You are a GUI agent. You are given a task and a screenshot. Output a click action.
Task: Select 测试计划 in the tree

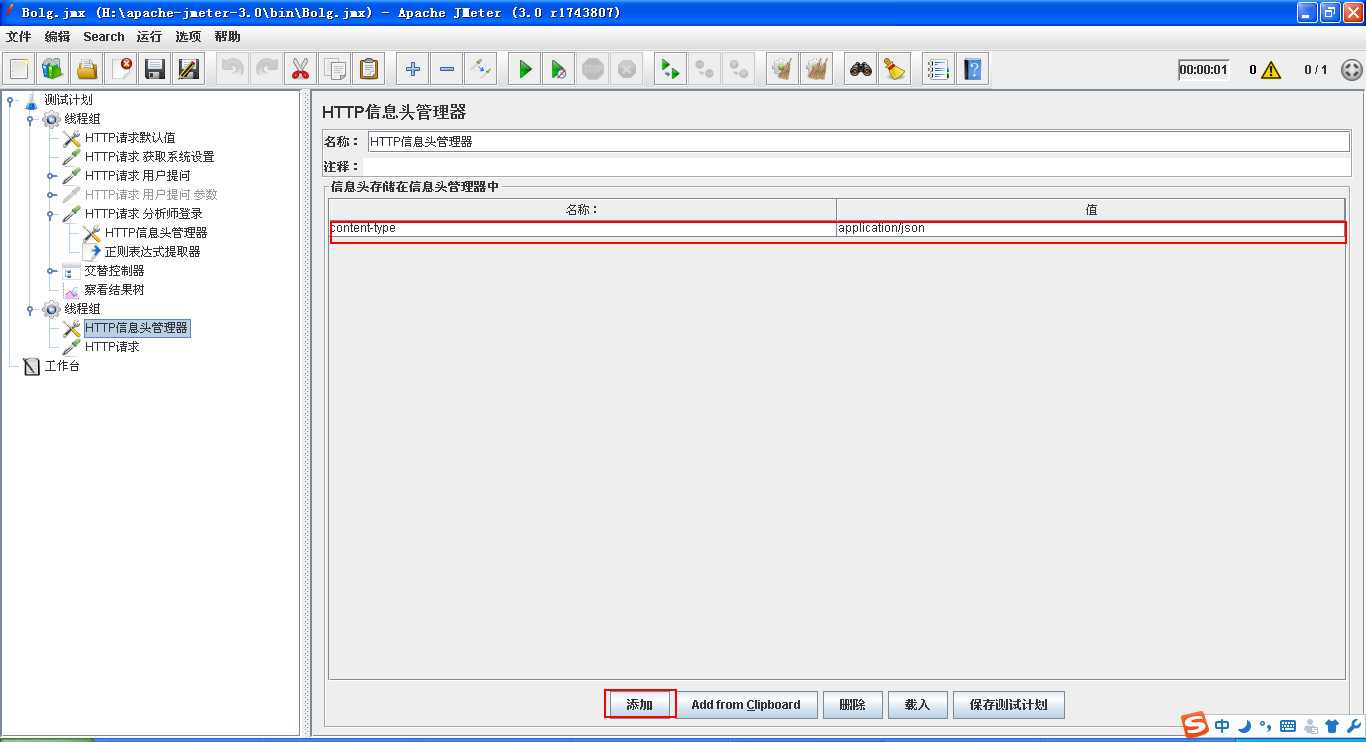coord(68,100)
